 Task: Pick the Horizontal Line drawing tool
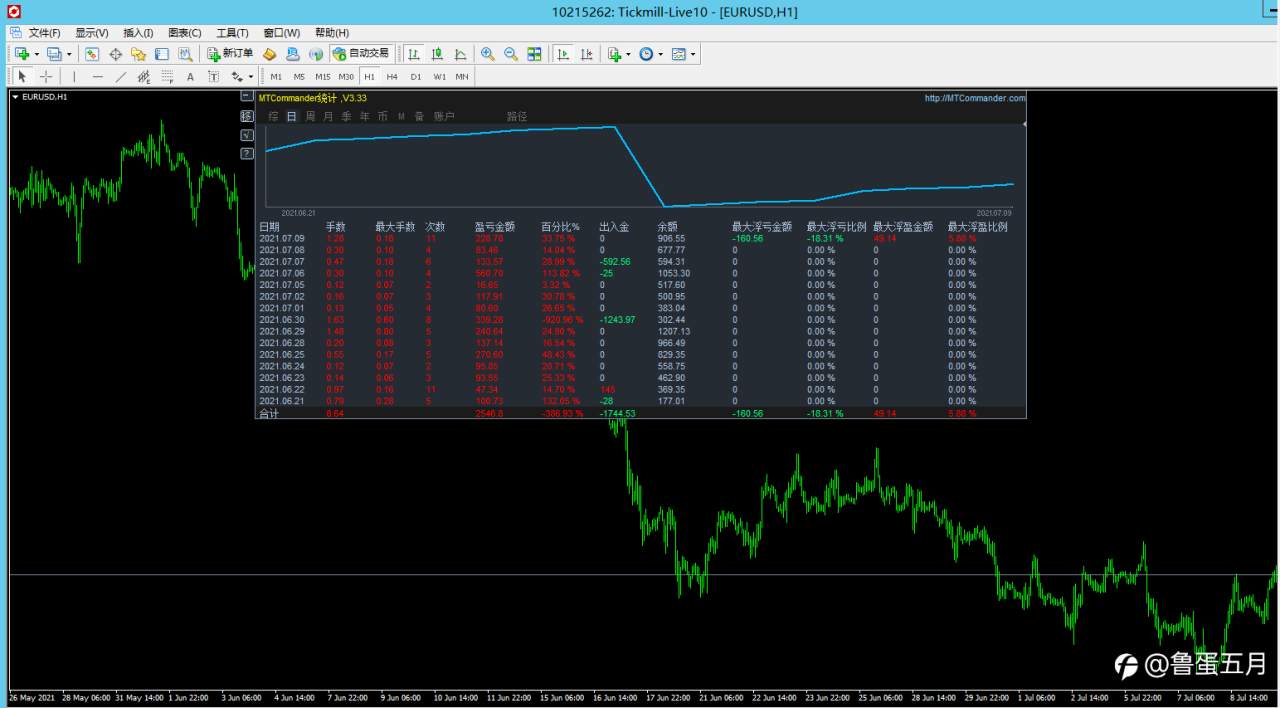coord(97,76)
